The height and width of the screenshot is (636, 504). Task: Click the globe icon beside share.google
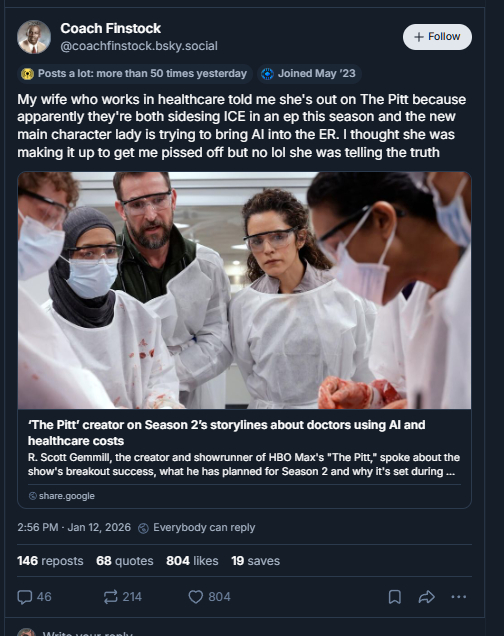pos(33,496)
